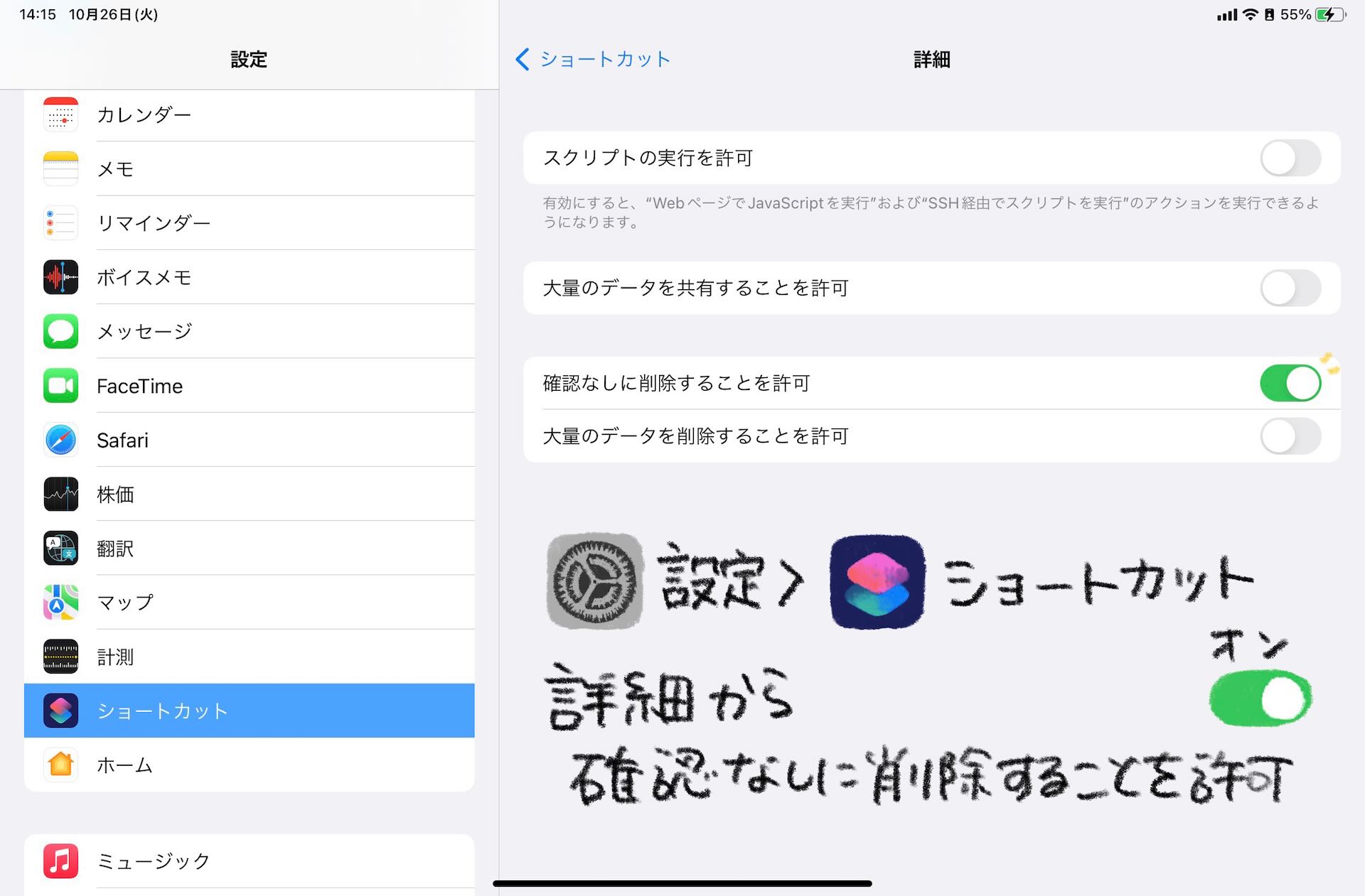Enable スクリプトの実行を許可 switch
Screen dimensions: 1365x896
[x=1290, y=158]
